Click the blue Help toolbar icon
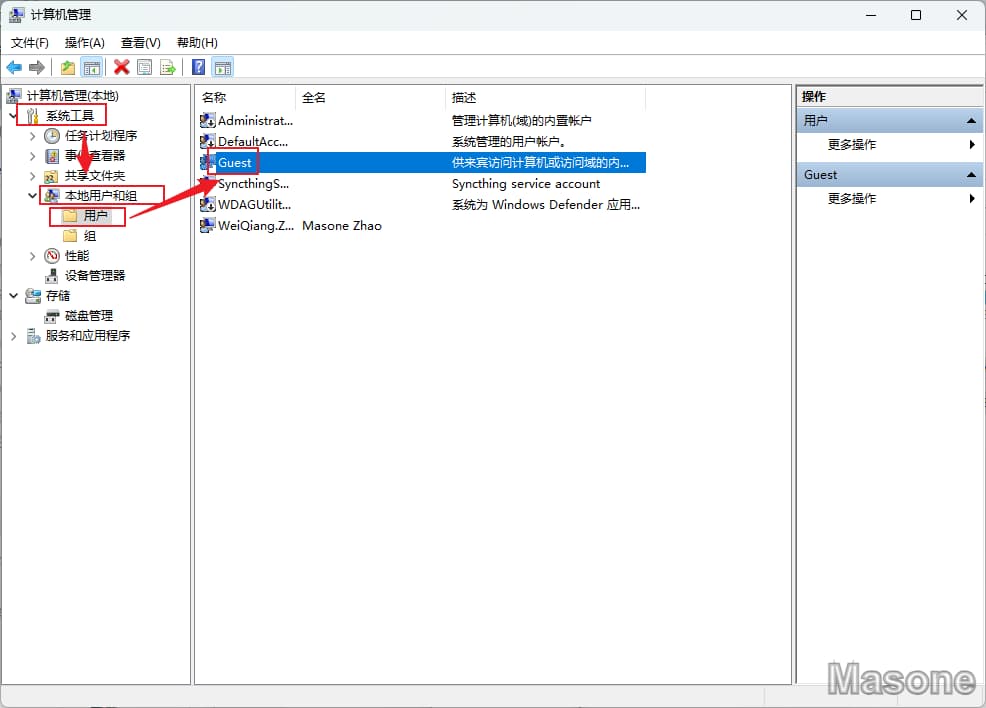 [198, 67]
